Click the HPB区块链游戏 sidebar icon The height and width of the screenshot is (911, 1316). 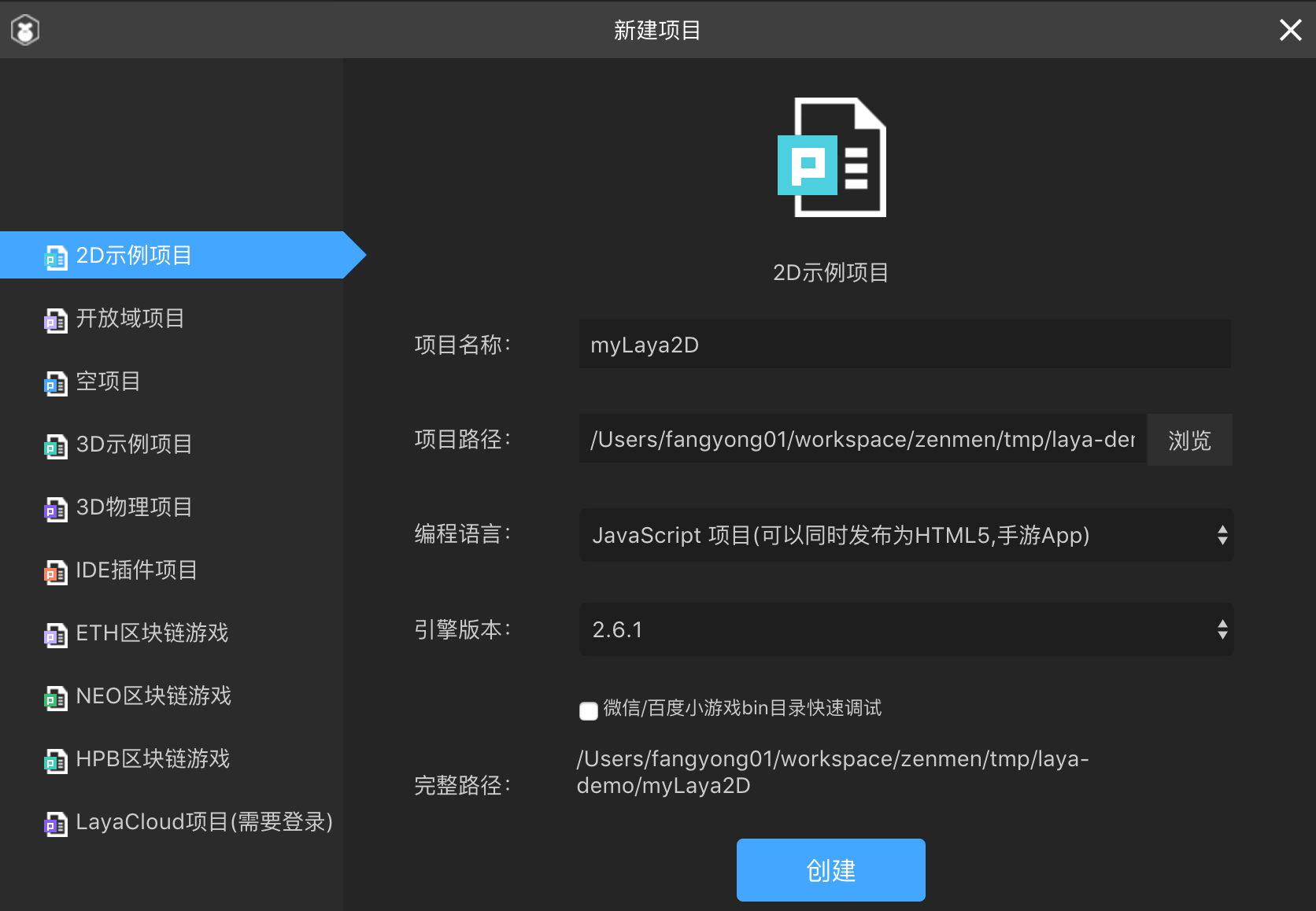coord(56,761)
